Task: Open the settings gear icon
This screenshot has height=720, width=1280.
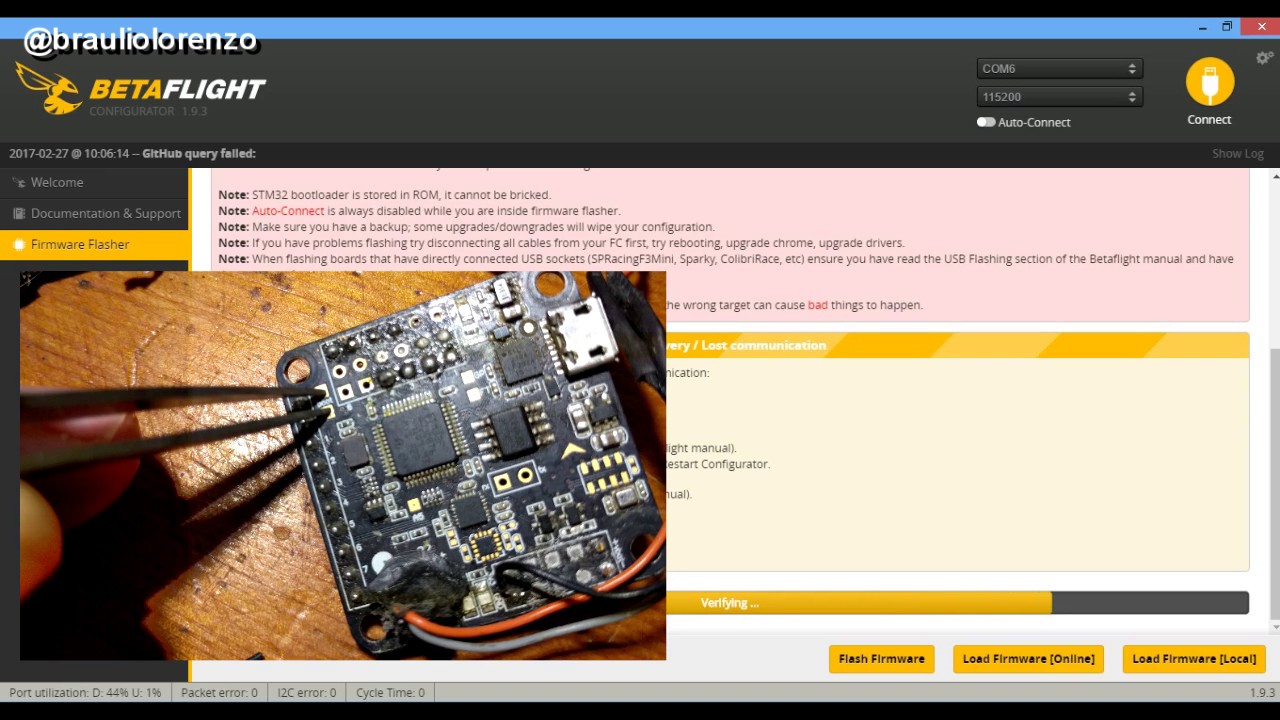Action: 1265,58
